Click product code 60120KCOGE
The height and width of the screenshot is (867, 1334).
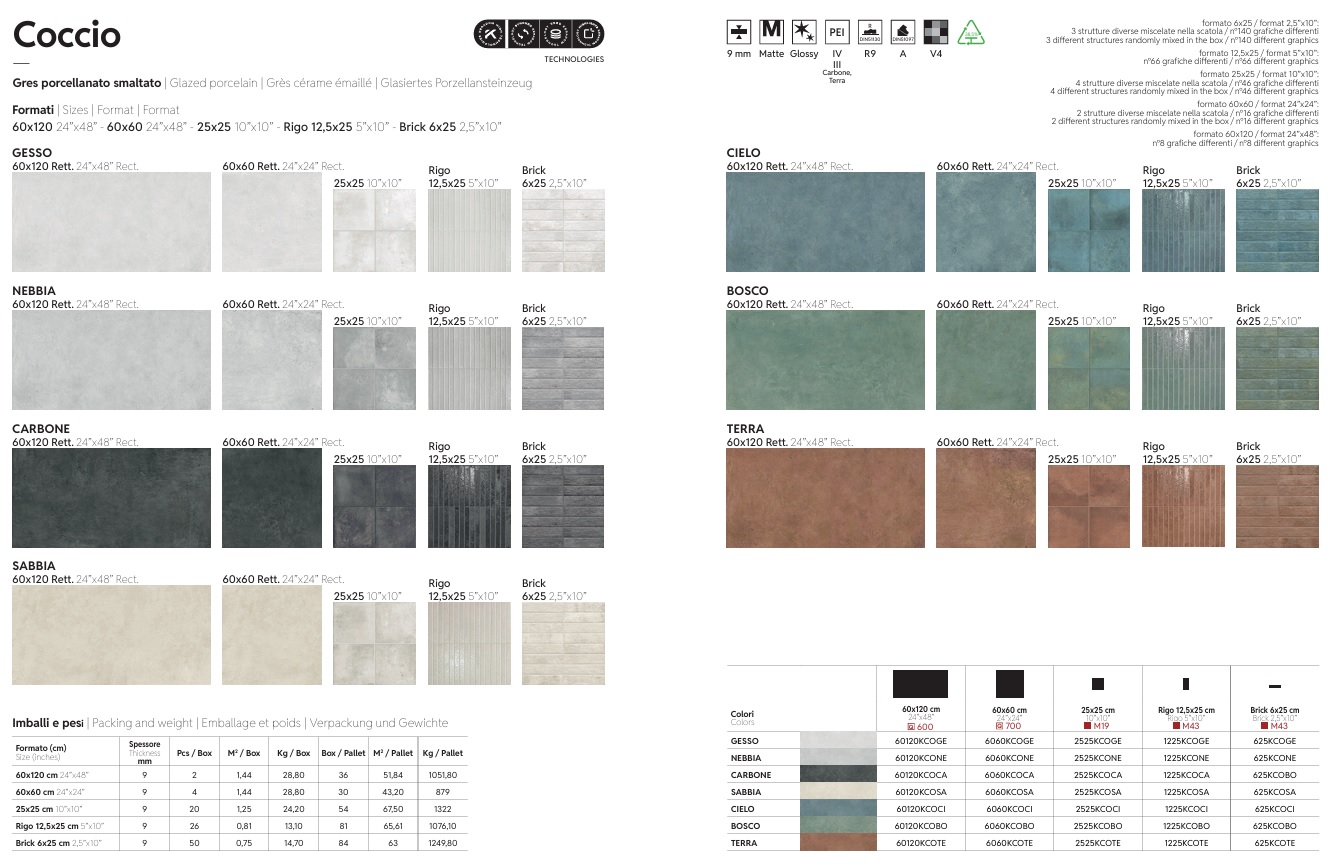[x=920, y=741]
